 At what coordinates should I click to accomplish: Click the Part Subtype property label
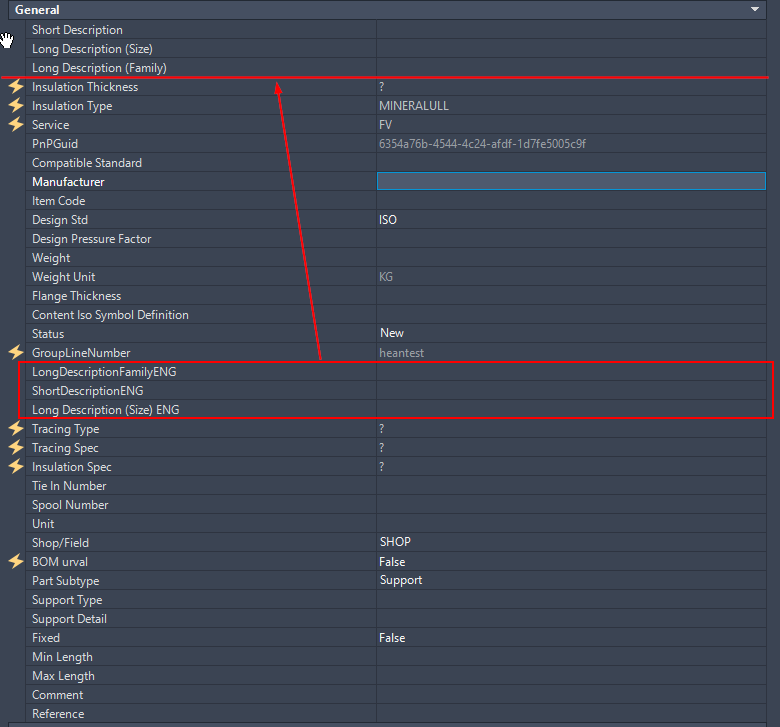pos(66,581)
